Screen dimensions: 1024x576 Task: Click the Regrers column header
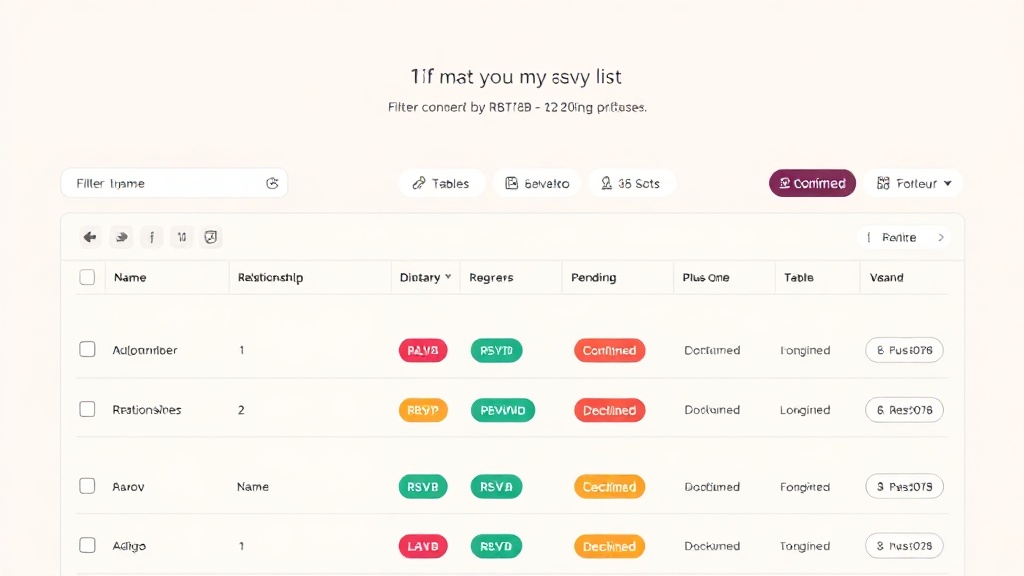(x=491, y=278)
